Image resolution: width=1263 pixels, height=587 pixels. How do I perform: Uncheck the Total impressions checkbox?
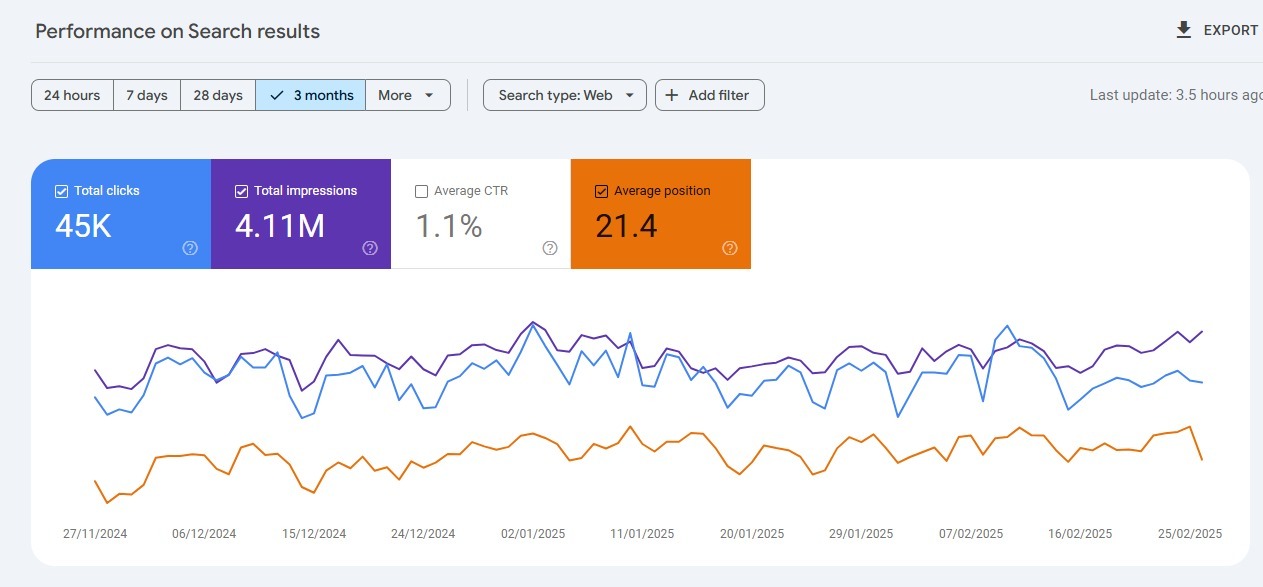click(x=241, y=191)
